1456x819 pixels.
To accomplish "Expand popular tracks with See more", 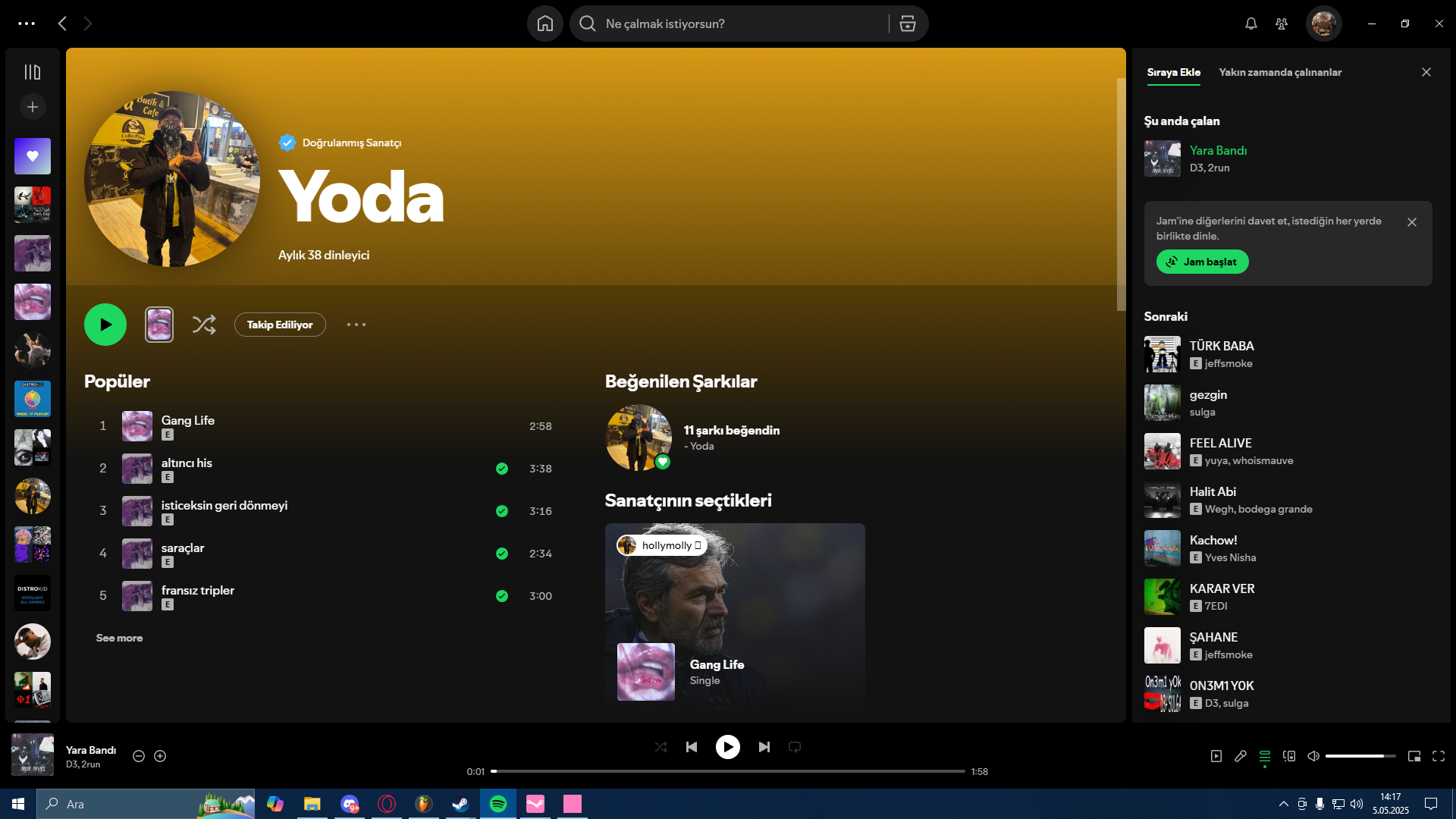I will click(x=119, y=638).
